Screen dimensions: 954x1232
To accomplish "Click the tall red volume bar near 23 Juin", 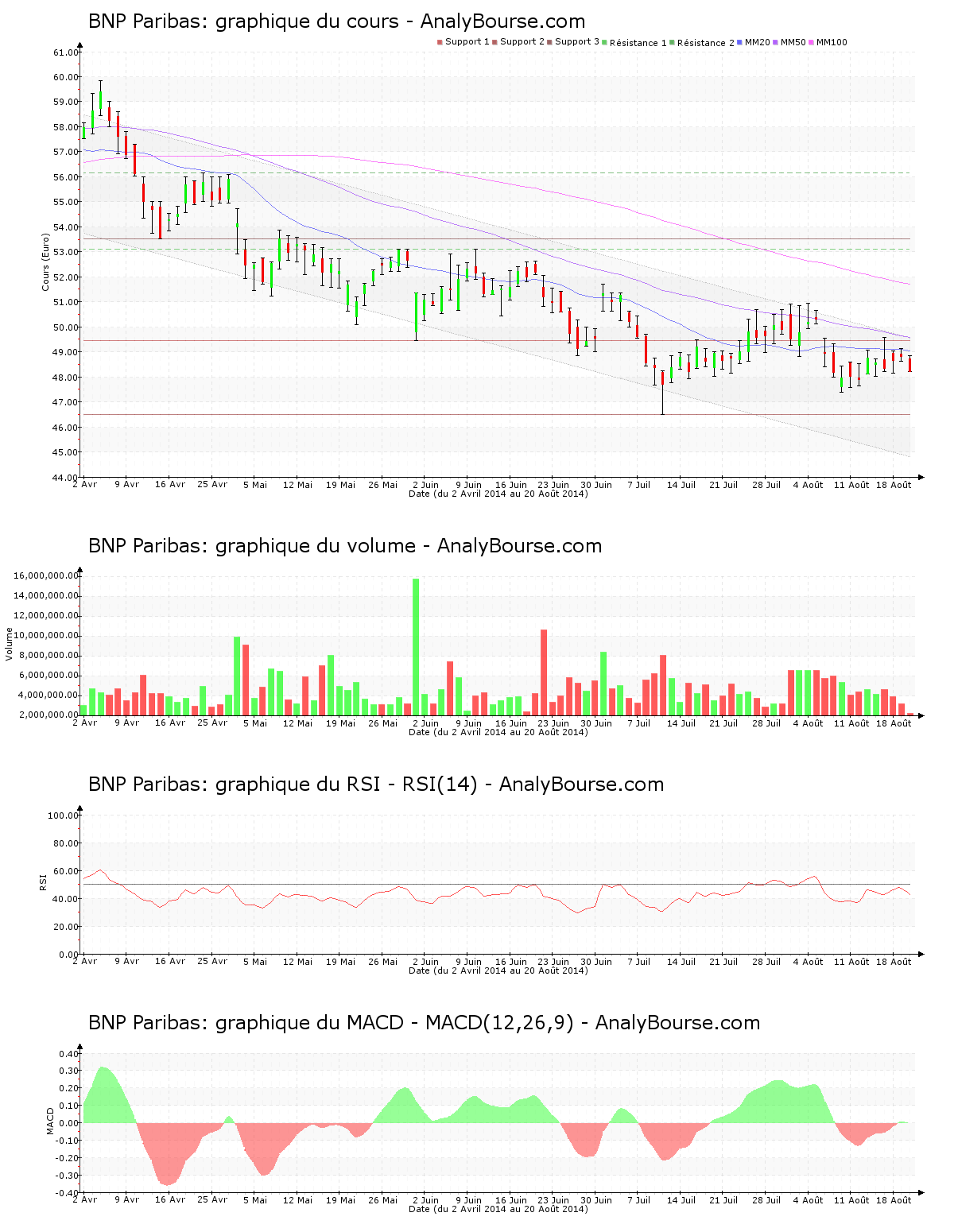I will [x=544, y=672].
